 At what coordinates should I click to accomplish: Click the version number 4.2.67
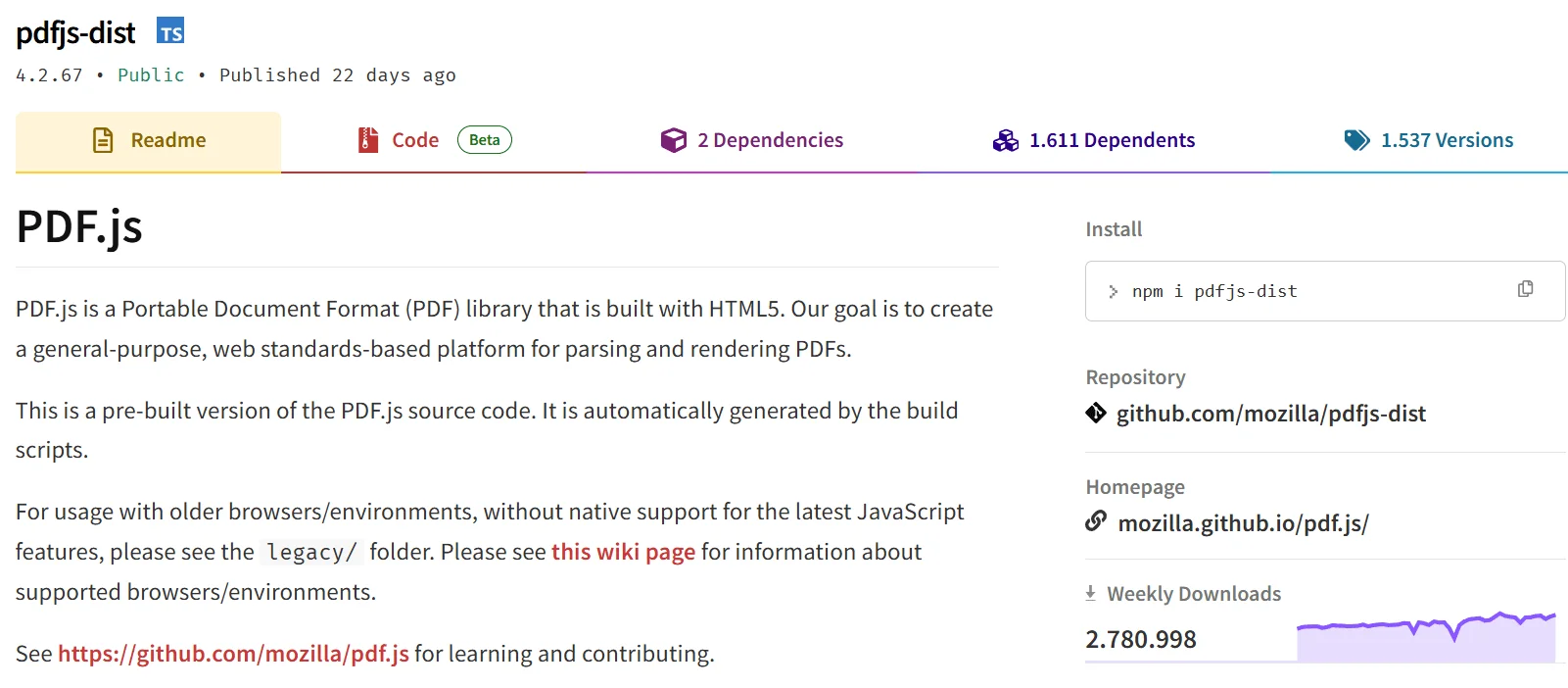[x=49, y=75]
